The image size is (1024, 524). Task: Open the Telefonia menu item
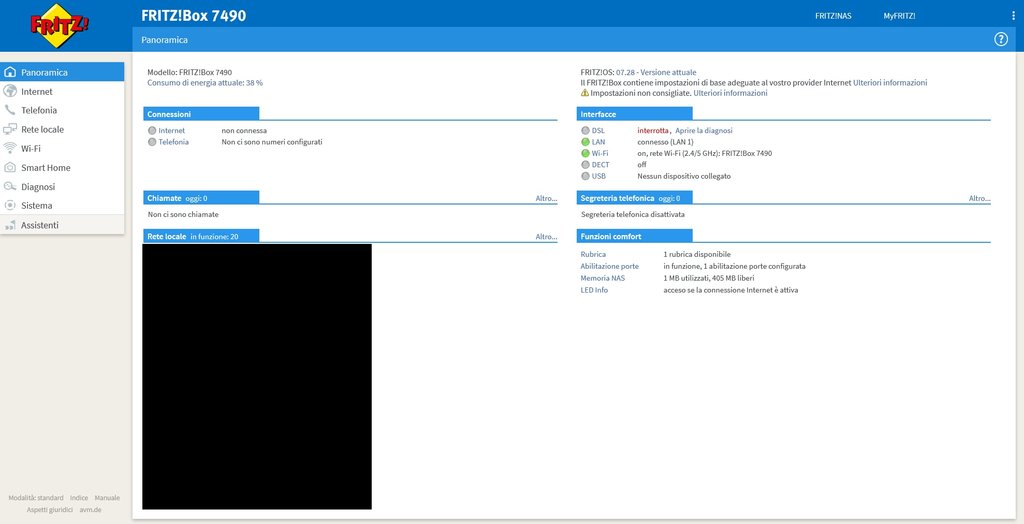[x=62, y=110]
